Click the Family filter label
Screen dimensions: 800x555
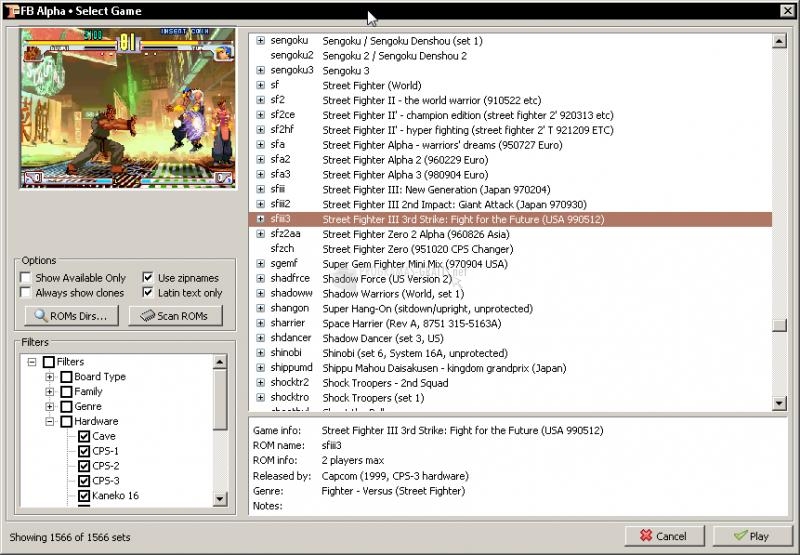click(88, 392)
